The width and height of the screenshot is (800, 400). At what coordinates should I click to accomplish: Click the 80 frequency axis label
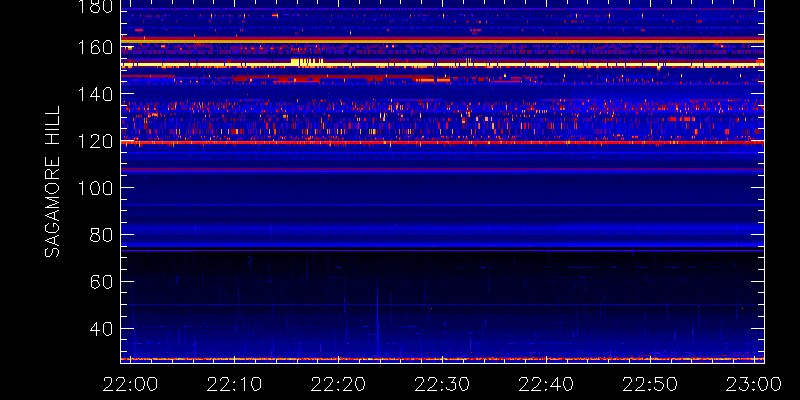coord(100,235)
